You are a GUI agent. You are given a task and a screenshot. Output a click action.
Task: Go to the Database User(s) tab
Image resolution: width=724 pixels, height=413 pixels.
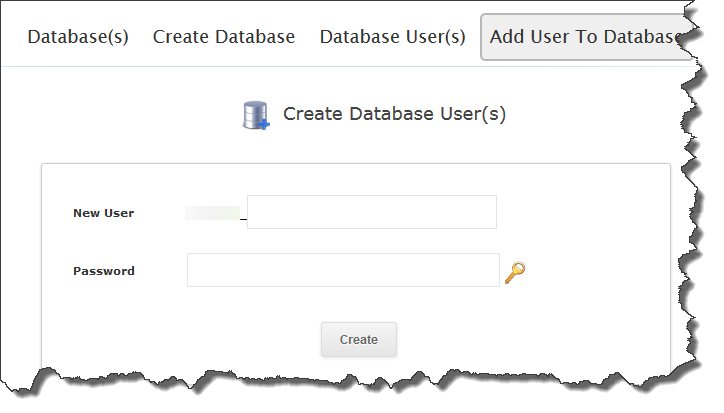pyautogui.click(x=392, y=37)
